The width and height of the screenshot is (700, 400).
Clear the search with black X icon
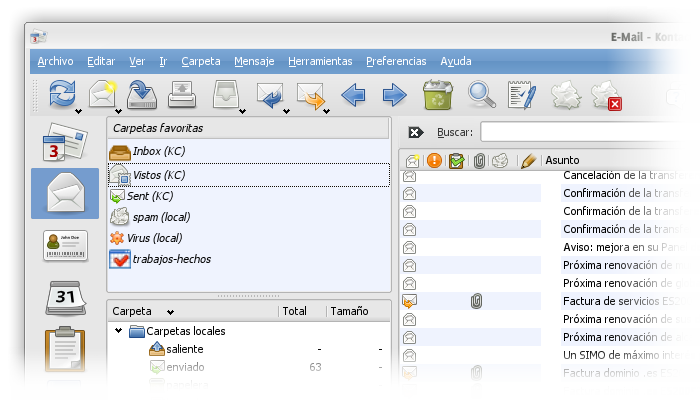click(415, 132)
